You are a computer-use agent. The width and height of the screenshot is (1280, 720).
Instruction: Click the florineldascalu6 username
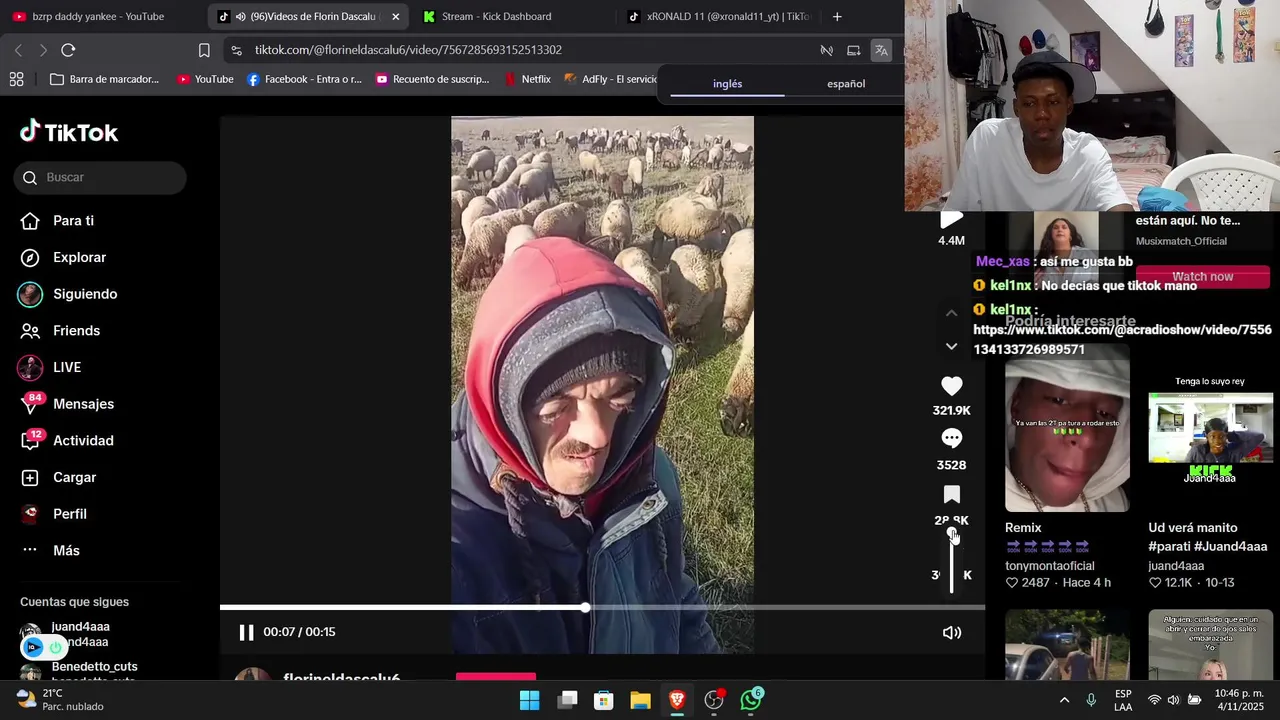click(341, 677)
